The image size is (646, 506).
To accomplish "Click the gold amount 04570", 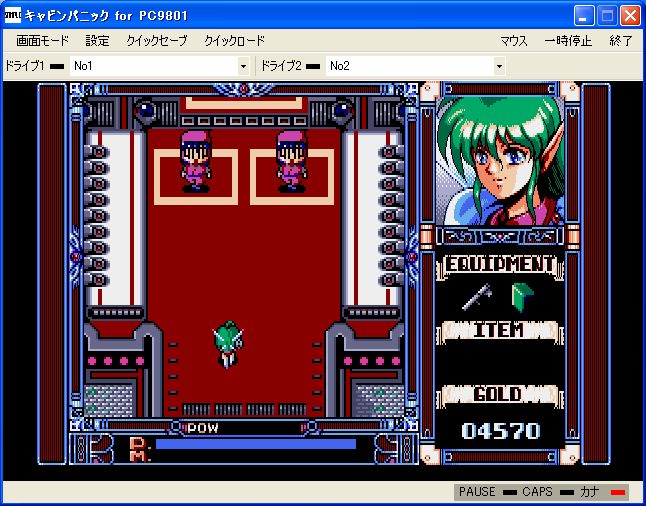I will point(500,431).
